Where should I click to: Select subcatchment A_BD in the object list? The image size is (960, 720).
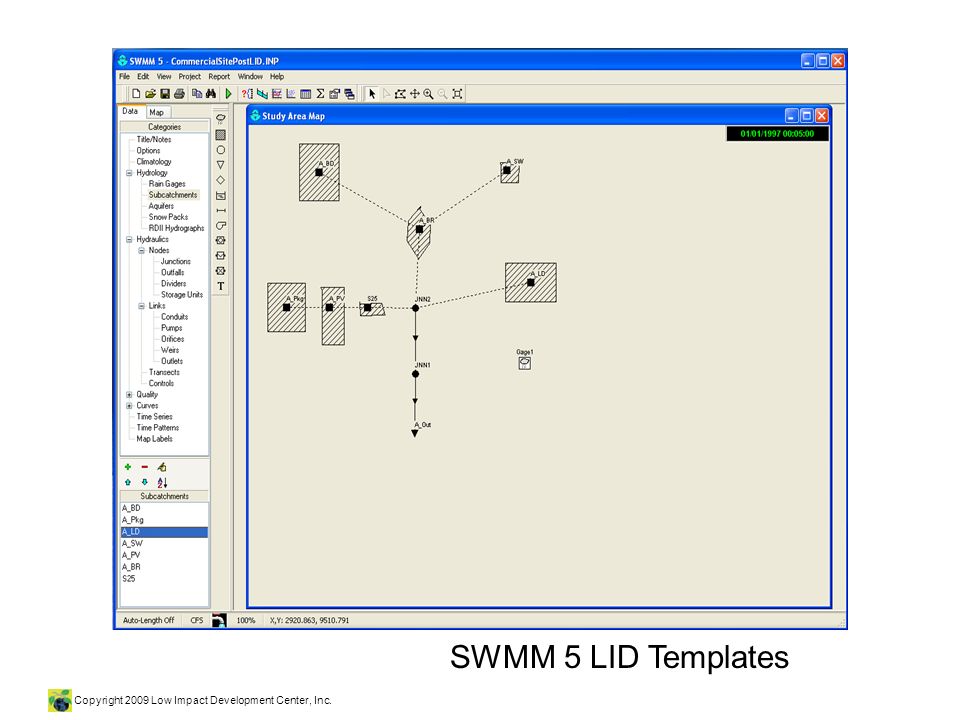(x=164, y=508)
